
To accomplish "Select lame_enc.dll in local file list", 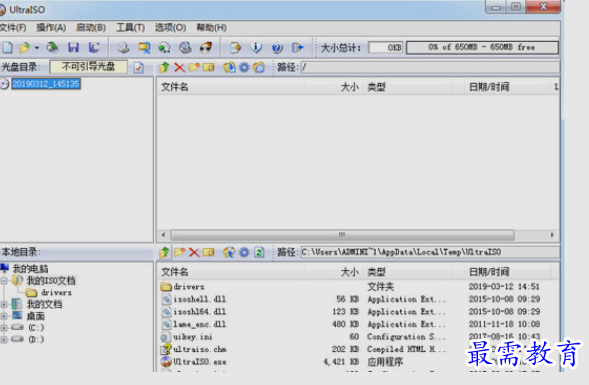I will tap(199, 324).
